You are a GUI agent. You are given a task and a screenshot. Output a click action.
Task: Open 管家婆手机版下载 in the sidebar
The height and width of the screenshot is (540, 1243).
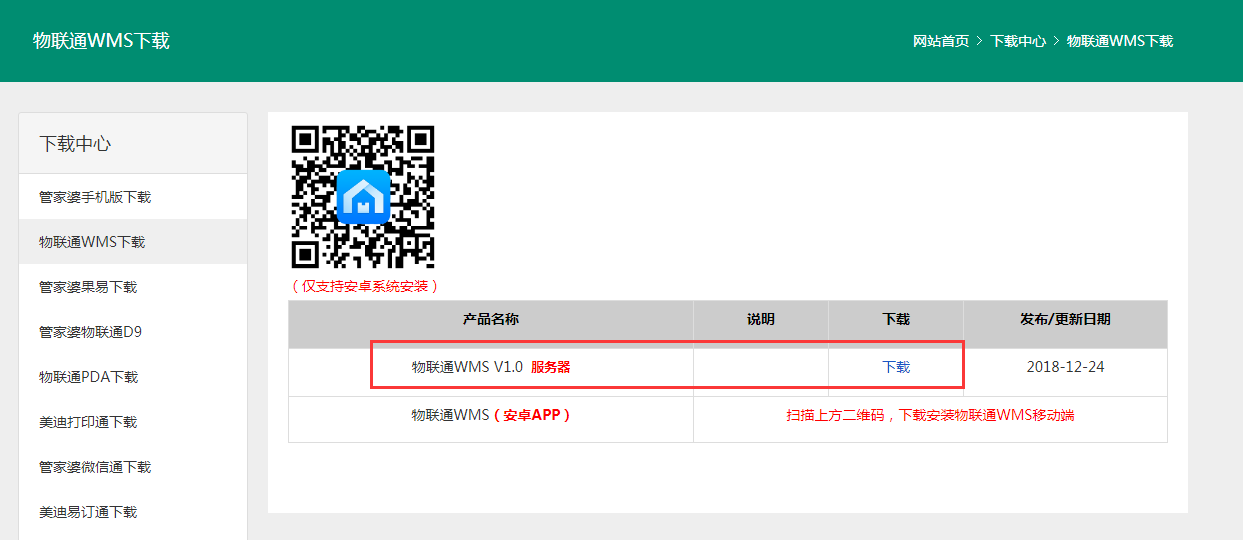pos(133,197)
